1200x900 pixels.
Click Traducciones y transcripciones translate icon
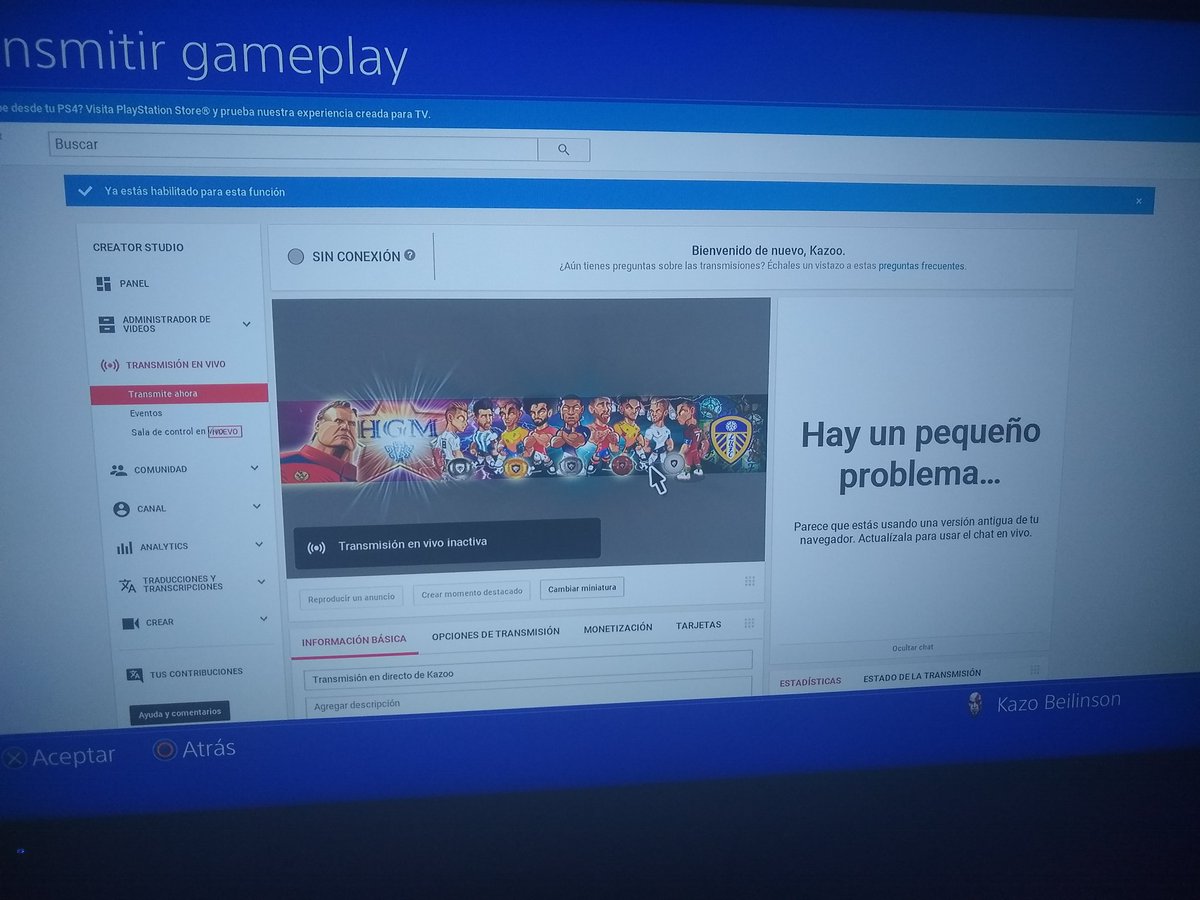point(127,585)
